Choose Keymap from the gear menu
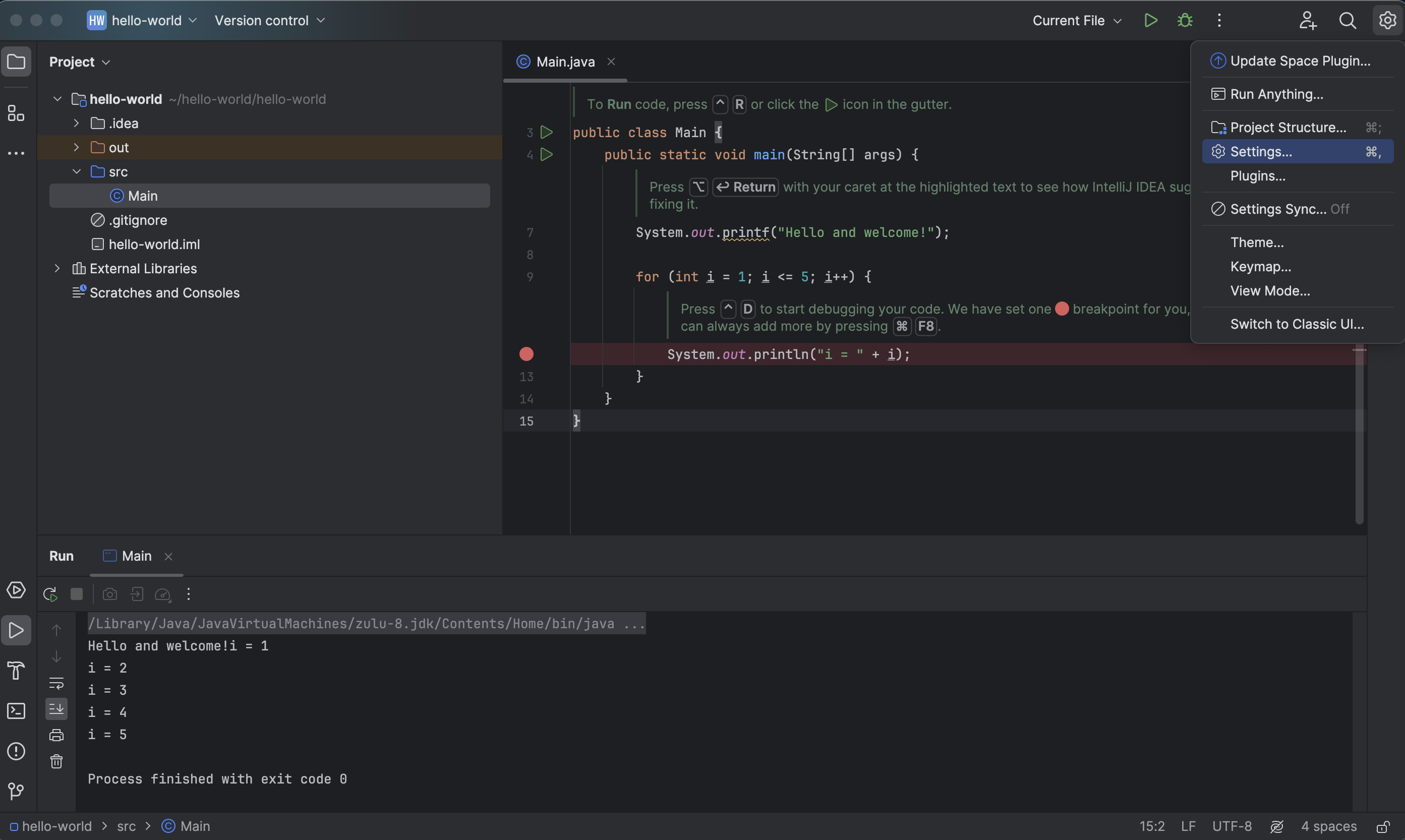Image resolution: width=1405 pixels, height=840 pixels. coord(1298,267)
